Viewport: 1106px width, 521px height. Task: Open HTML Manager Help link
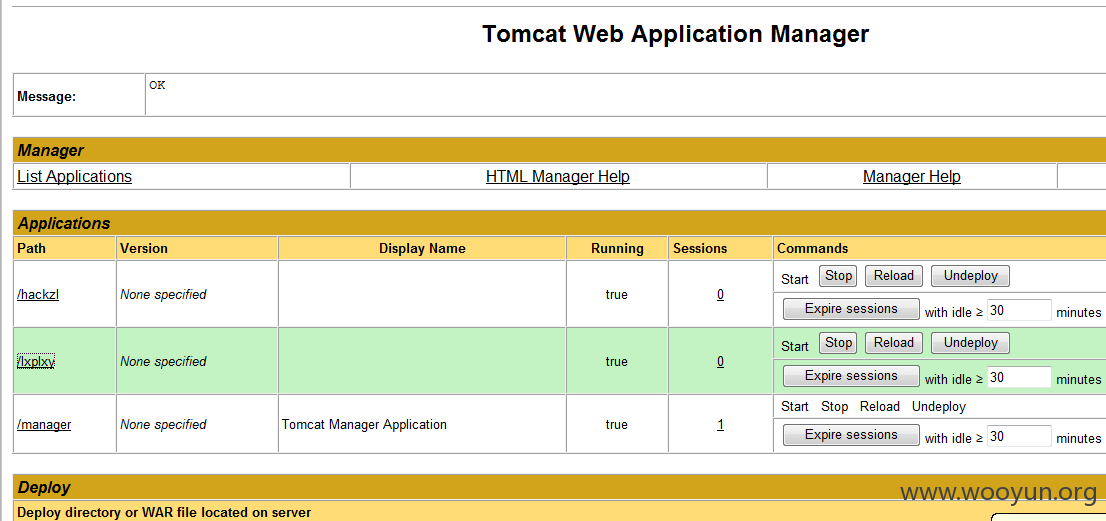tap(558, 176)
